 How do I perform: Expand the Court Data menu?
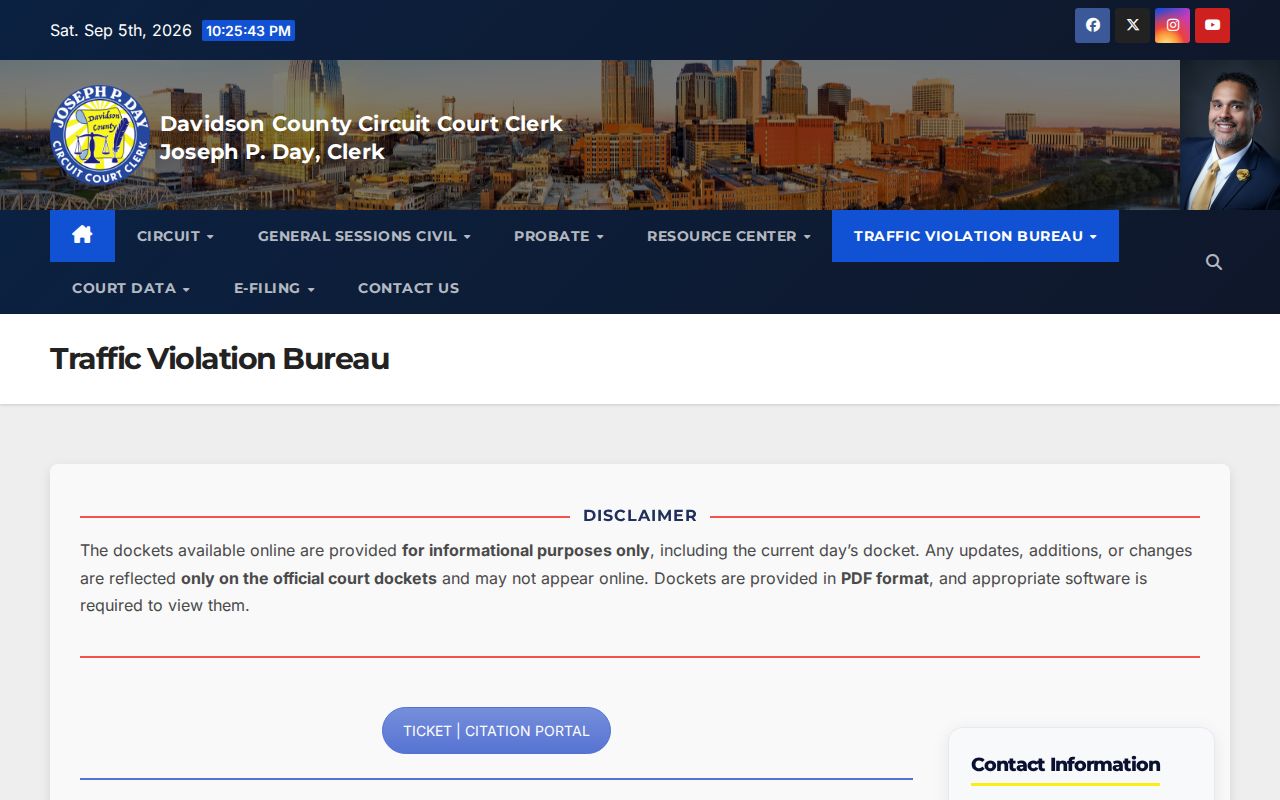[131, 288]
